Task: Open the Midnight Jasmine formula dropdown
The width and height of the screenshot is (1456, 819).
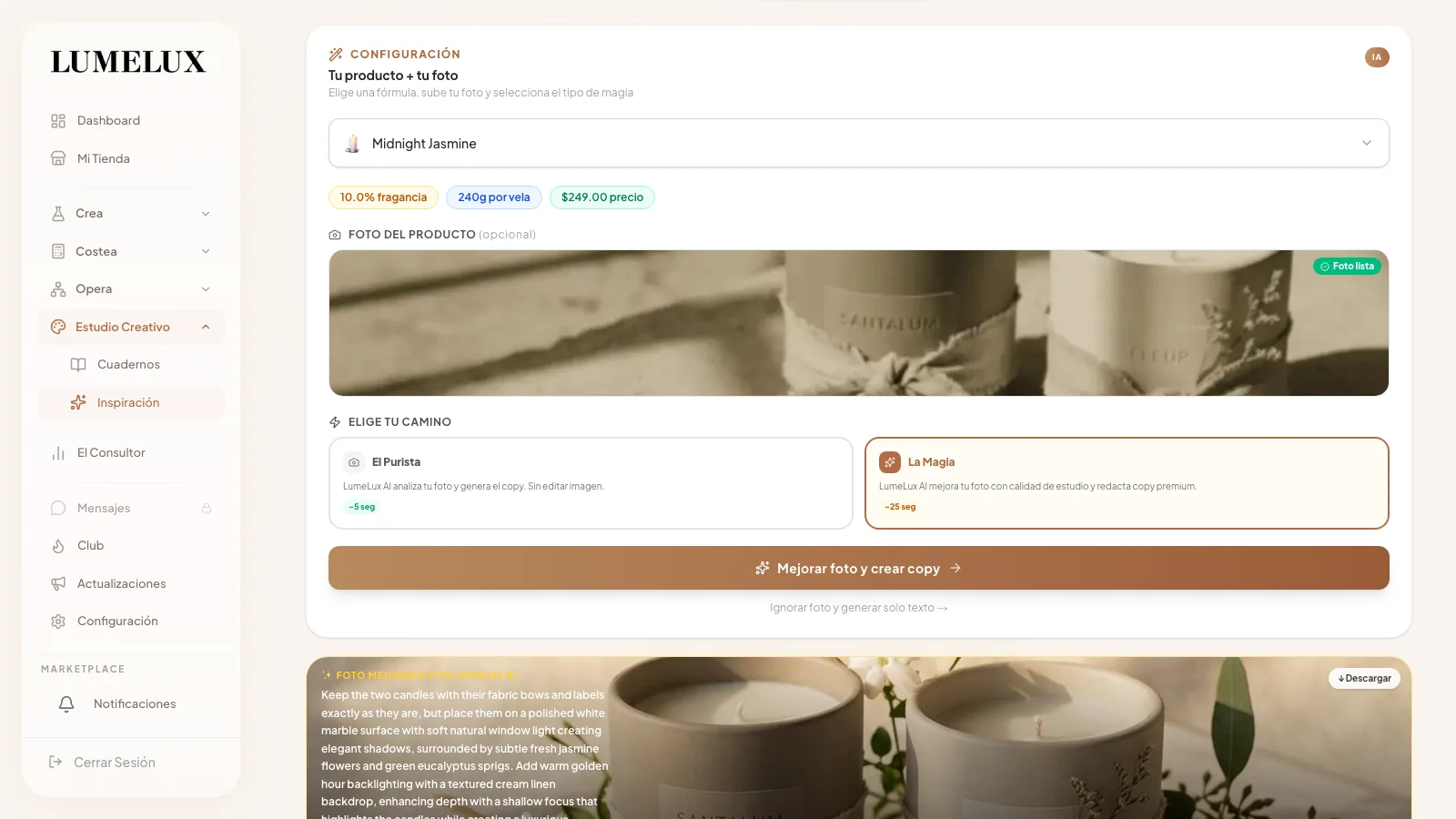Action: (x=858, y=143)
